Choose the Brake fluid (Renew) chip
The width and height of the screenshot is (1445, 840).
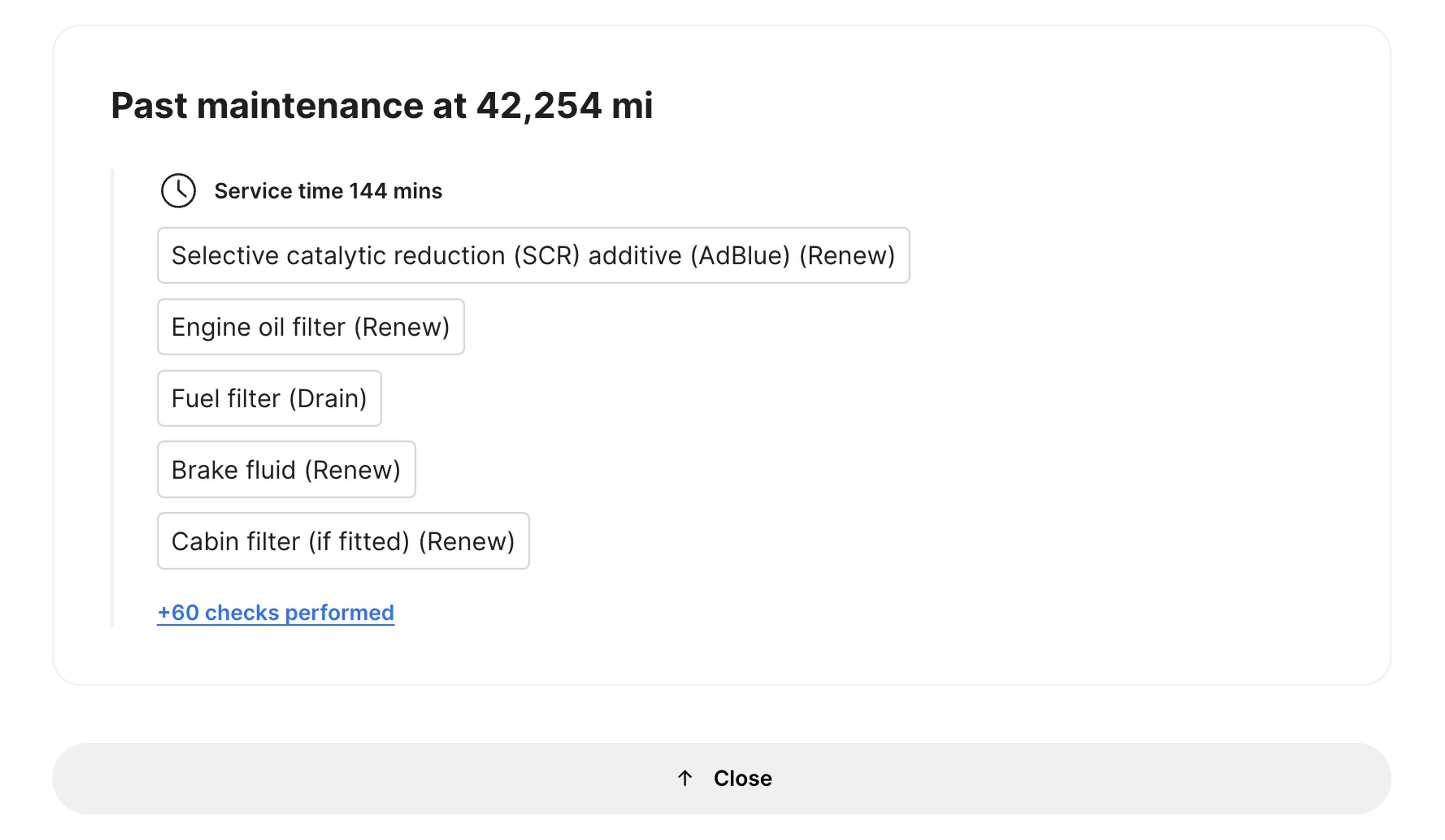(286, 469)
